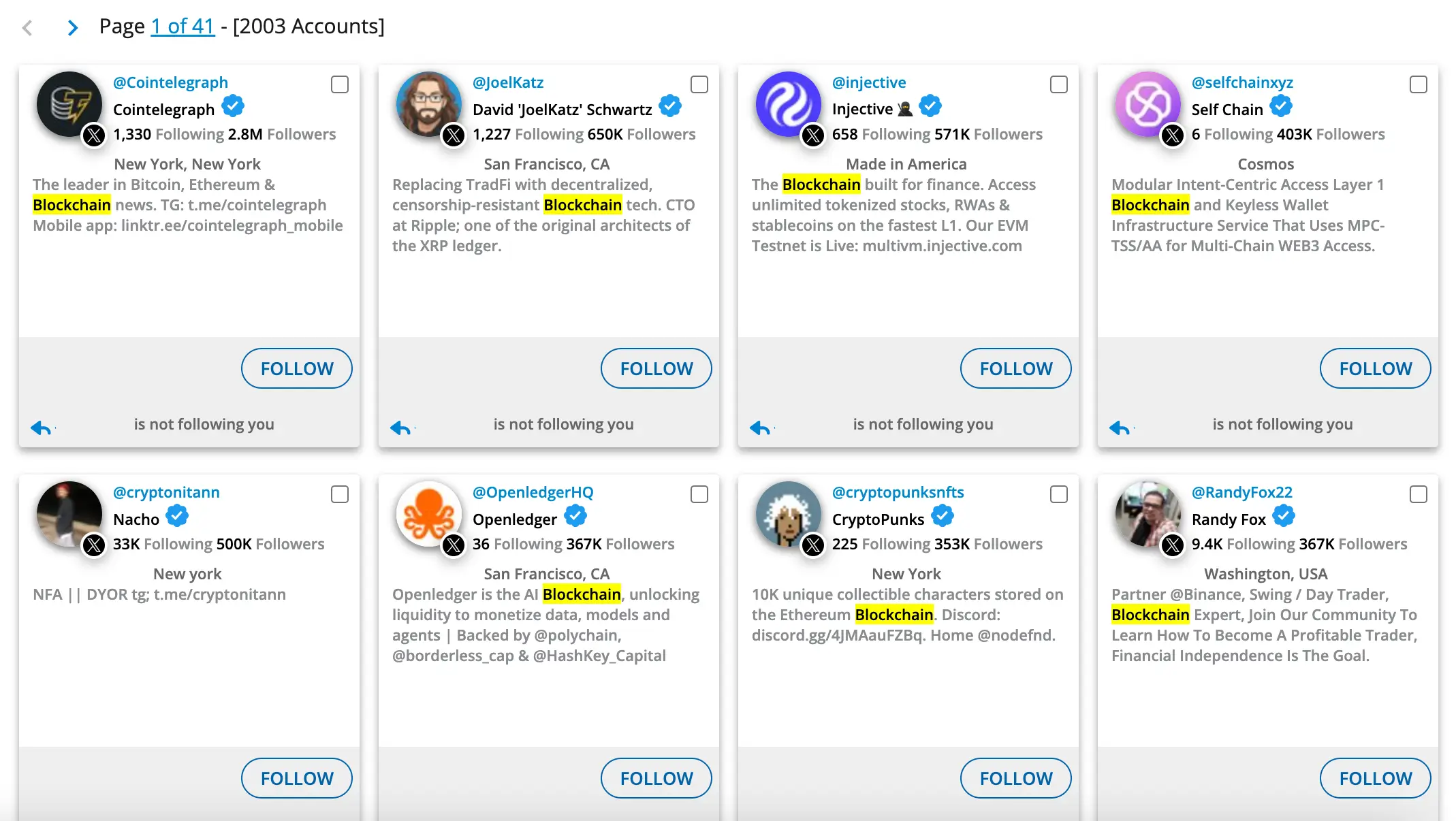Click the verified badge next to Randy Fox
This screenshot has width=1456, height=821.
tap(1284, 517)
